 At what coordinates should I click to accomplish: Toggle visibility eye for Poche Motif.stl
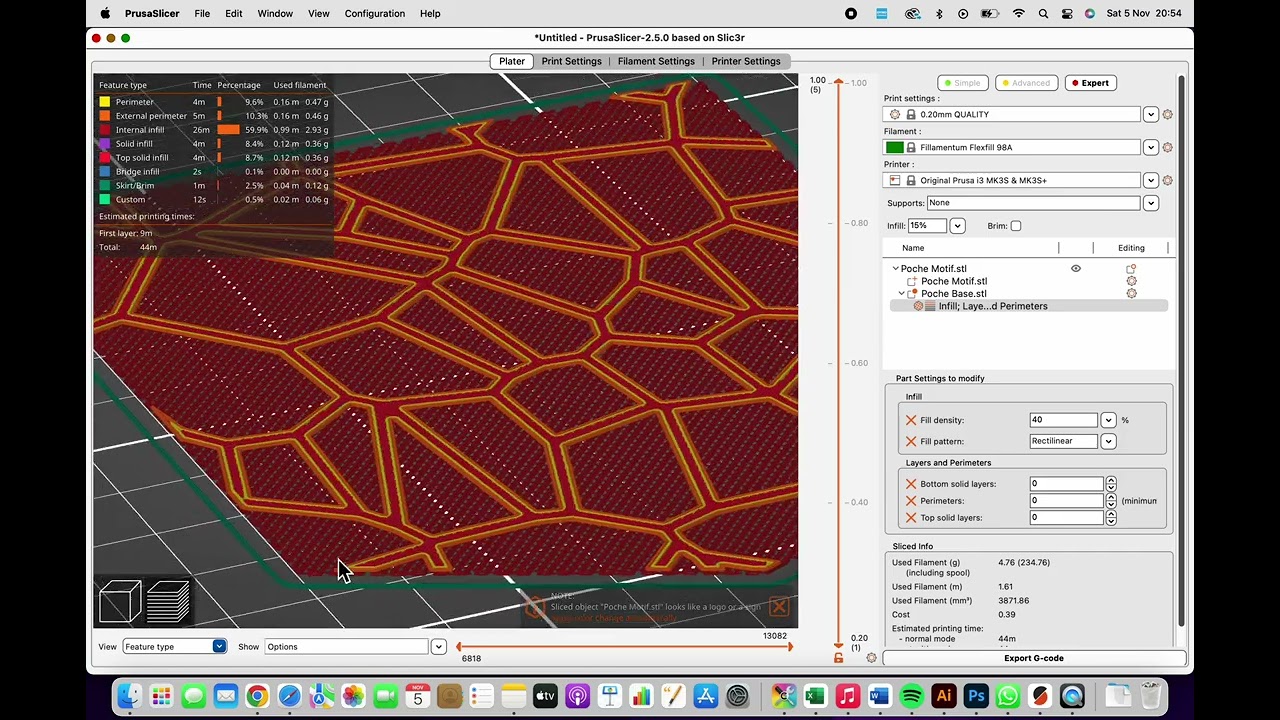[1076, 269]
